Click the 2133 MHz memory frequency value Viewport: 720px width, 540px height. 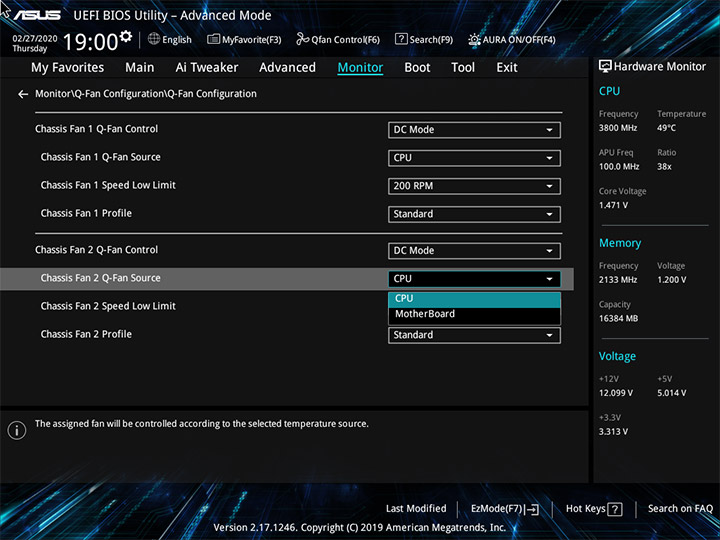618,280
